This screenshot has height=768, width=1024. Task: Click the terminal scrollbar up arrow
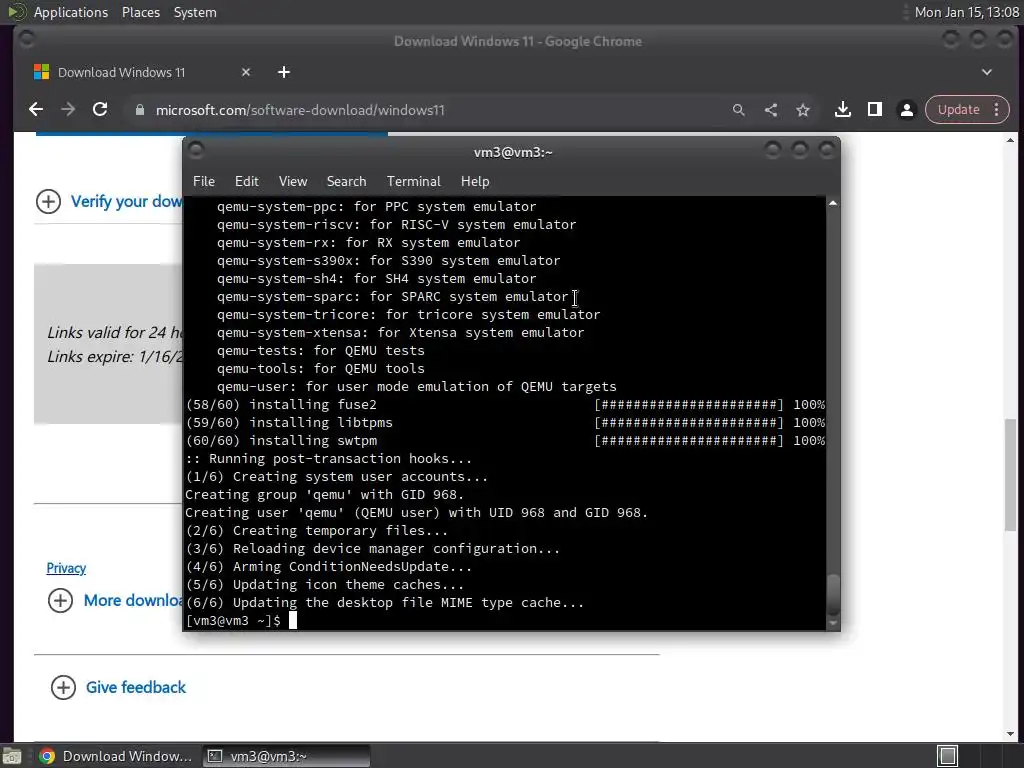tap(833, 203)
